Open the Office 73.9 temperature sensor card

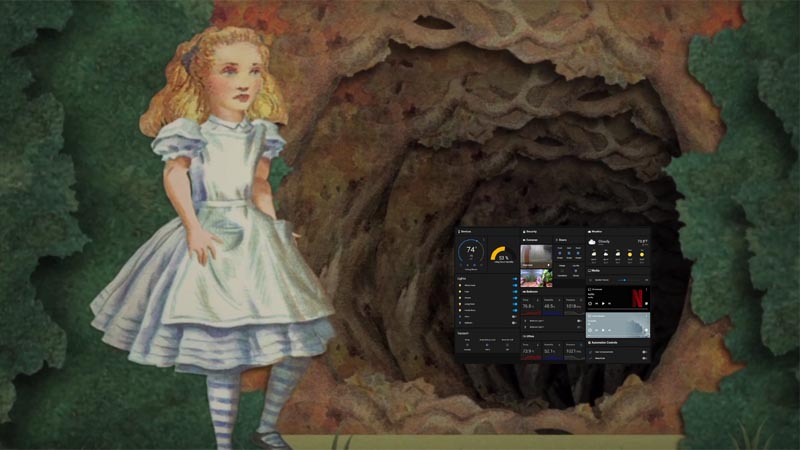[x=531, y=351]
